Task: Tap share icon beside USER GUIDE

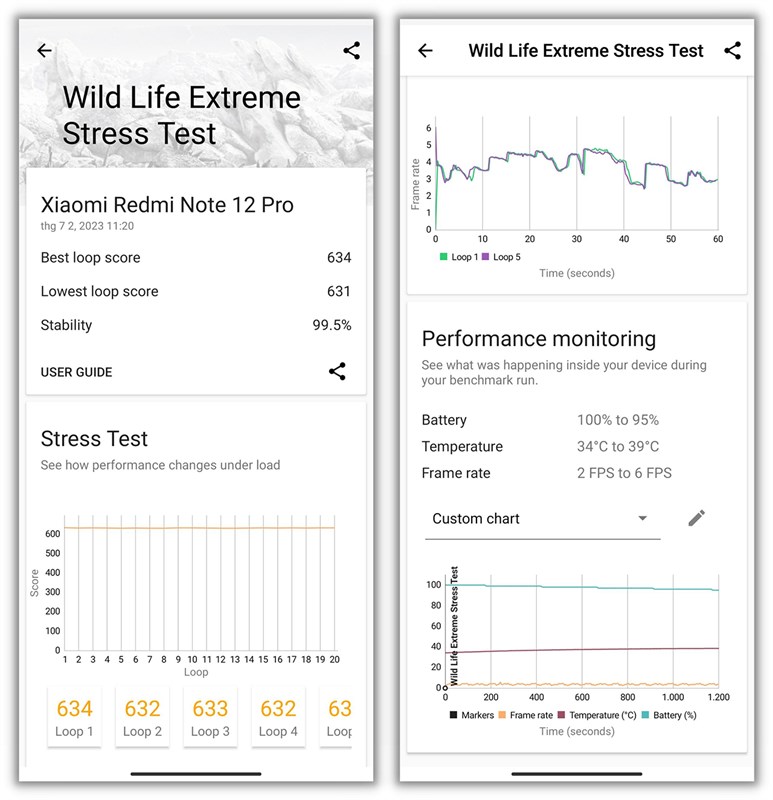Action: (x=337, y=372)
